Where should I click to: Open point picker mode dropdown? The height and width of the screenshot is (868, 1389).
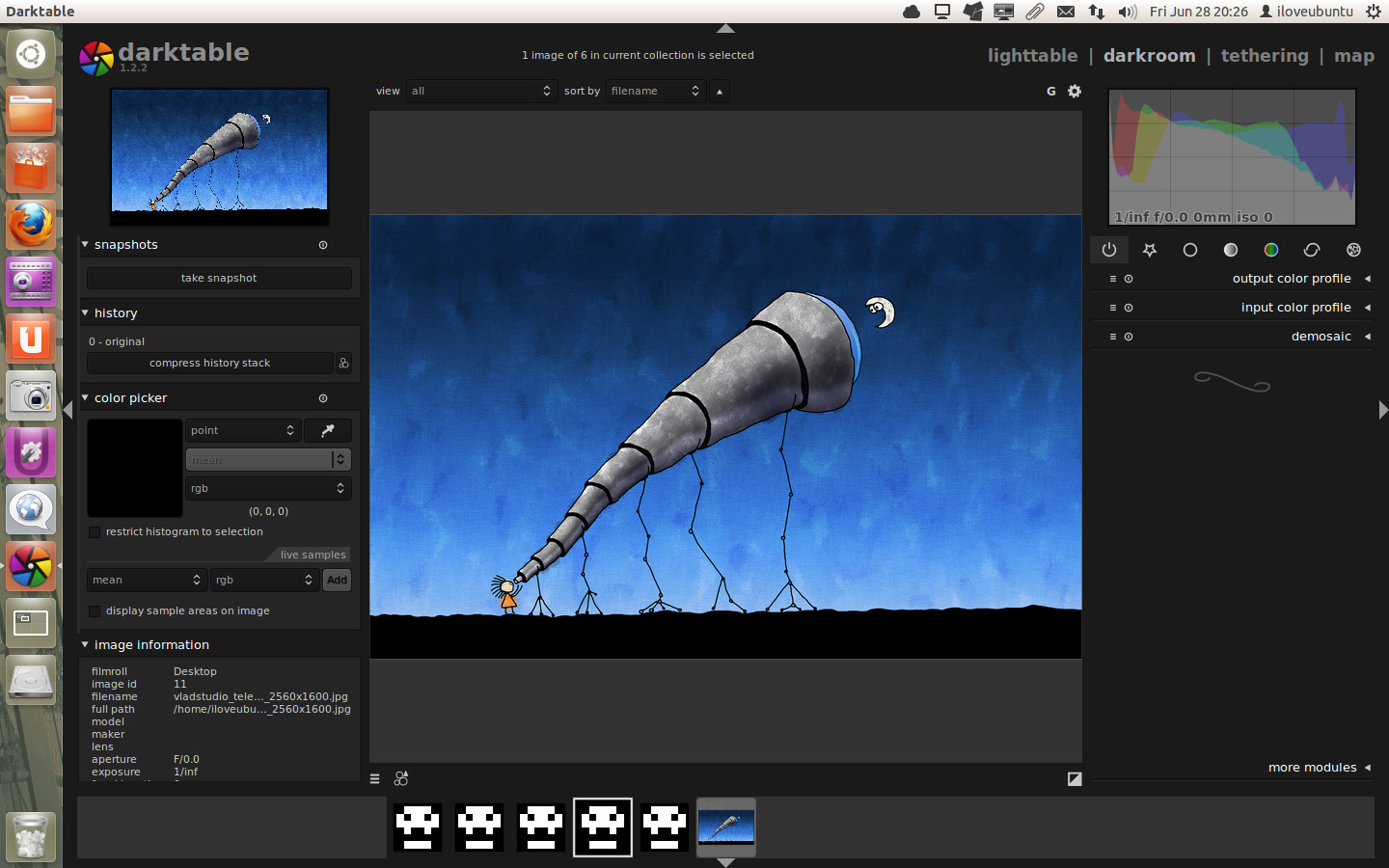(x=243, y=430)
